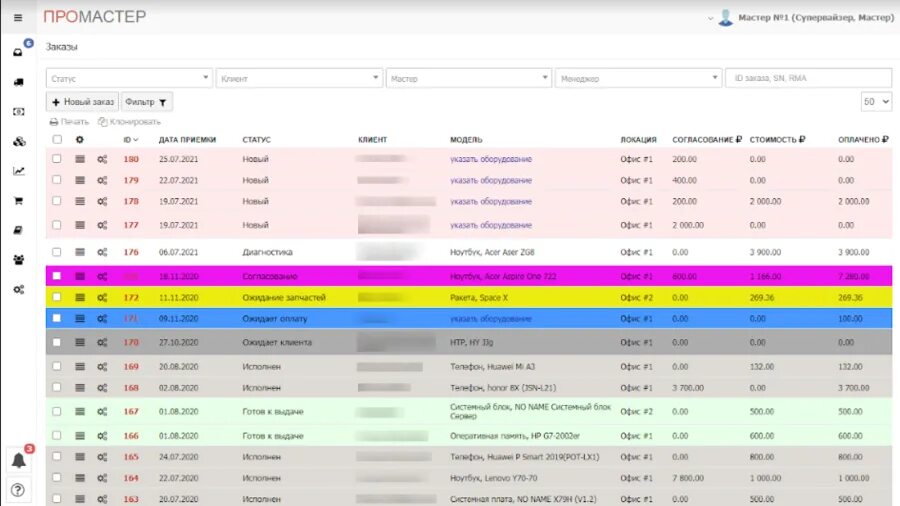Screen dimensions: 900x506
Task: Open the Мастер filter dropdown
Action: (x=469, y=78)
